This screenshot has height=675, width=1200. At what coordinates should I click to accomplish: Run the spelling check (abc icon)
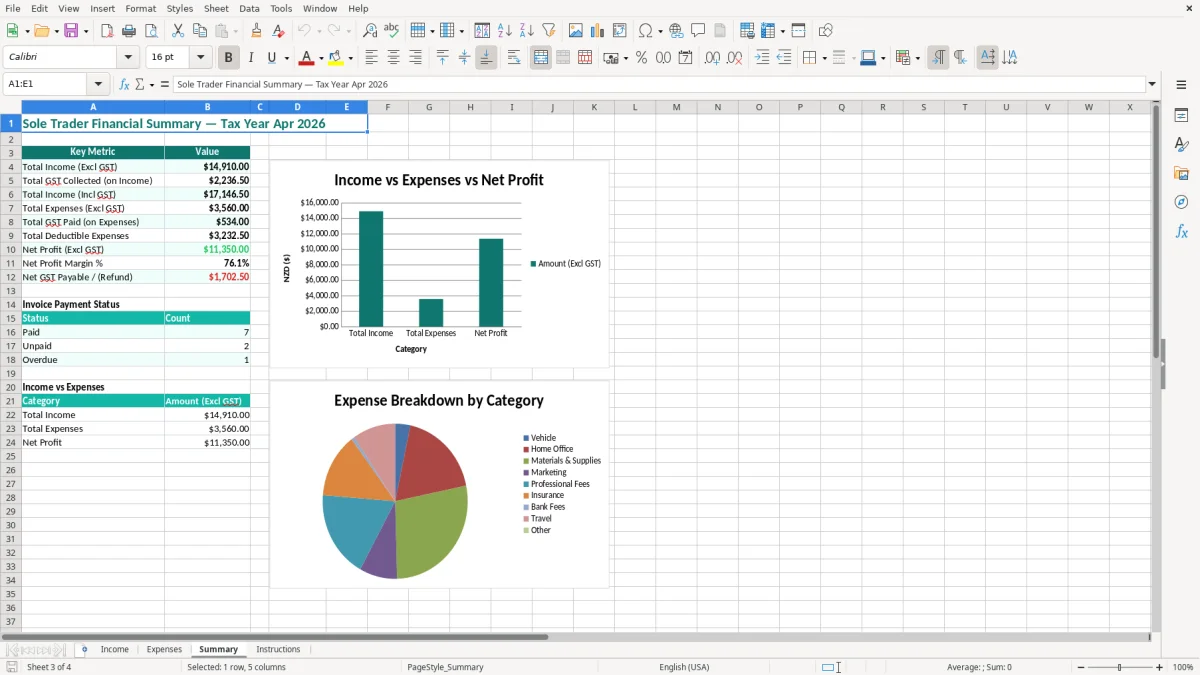point(392,31)
